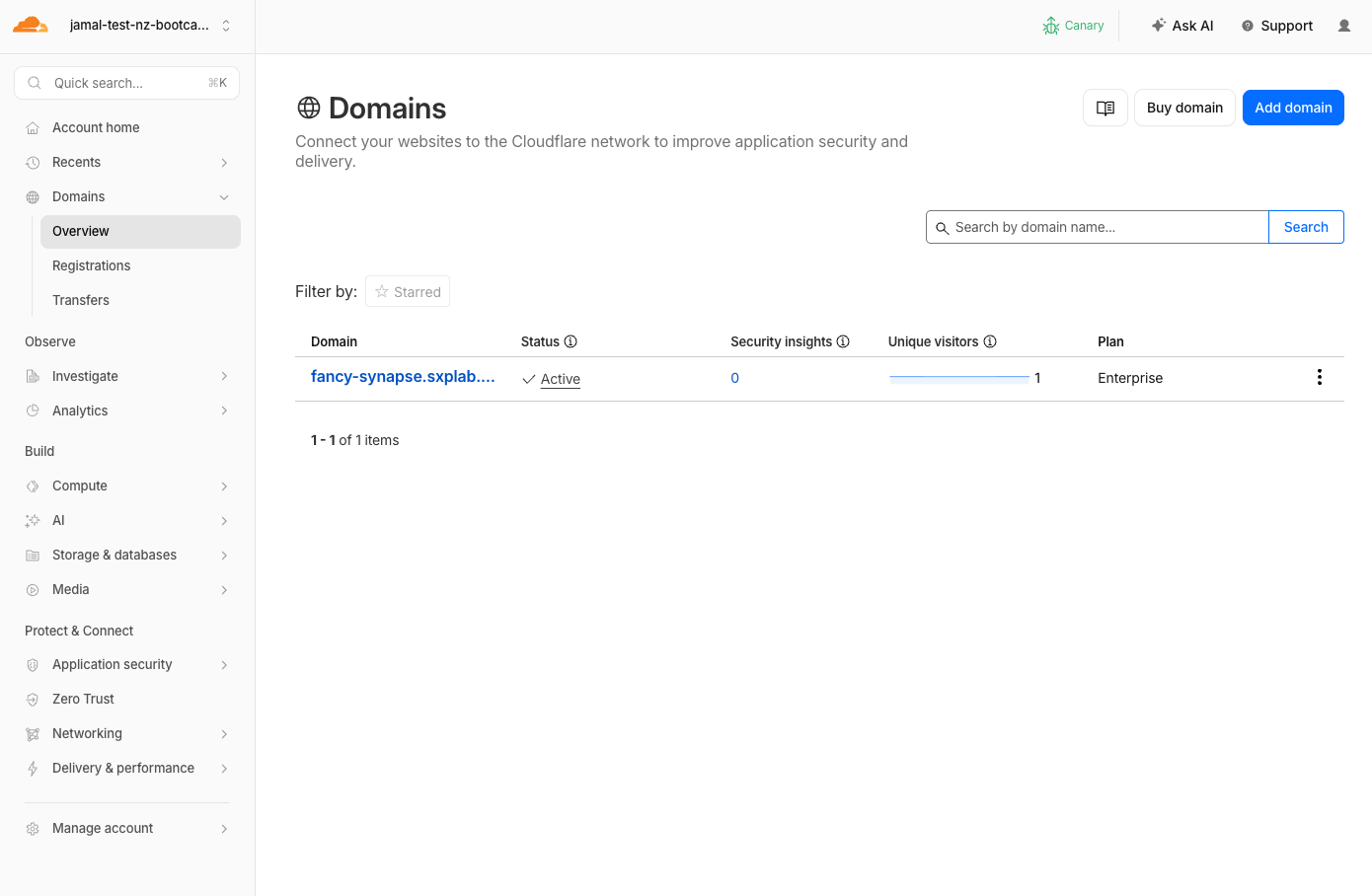Screen dimensions: 1372x896
Task: Click the Analytics chart icon
Action: [x=33, y=411]
